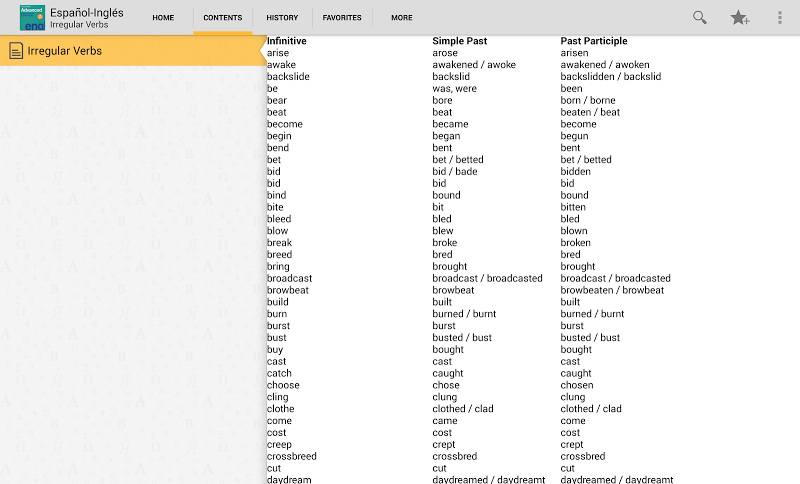Viewport: 800px width, 484px height.
Task: Click simple past 'came'
Action: (x=445, y=421)
